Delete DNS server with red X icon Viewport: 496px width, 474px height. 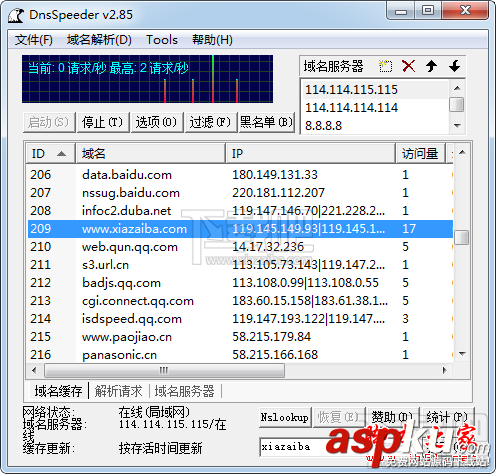[x=408, y=66]
